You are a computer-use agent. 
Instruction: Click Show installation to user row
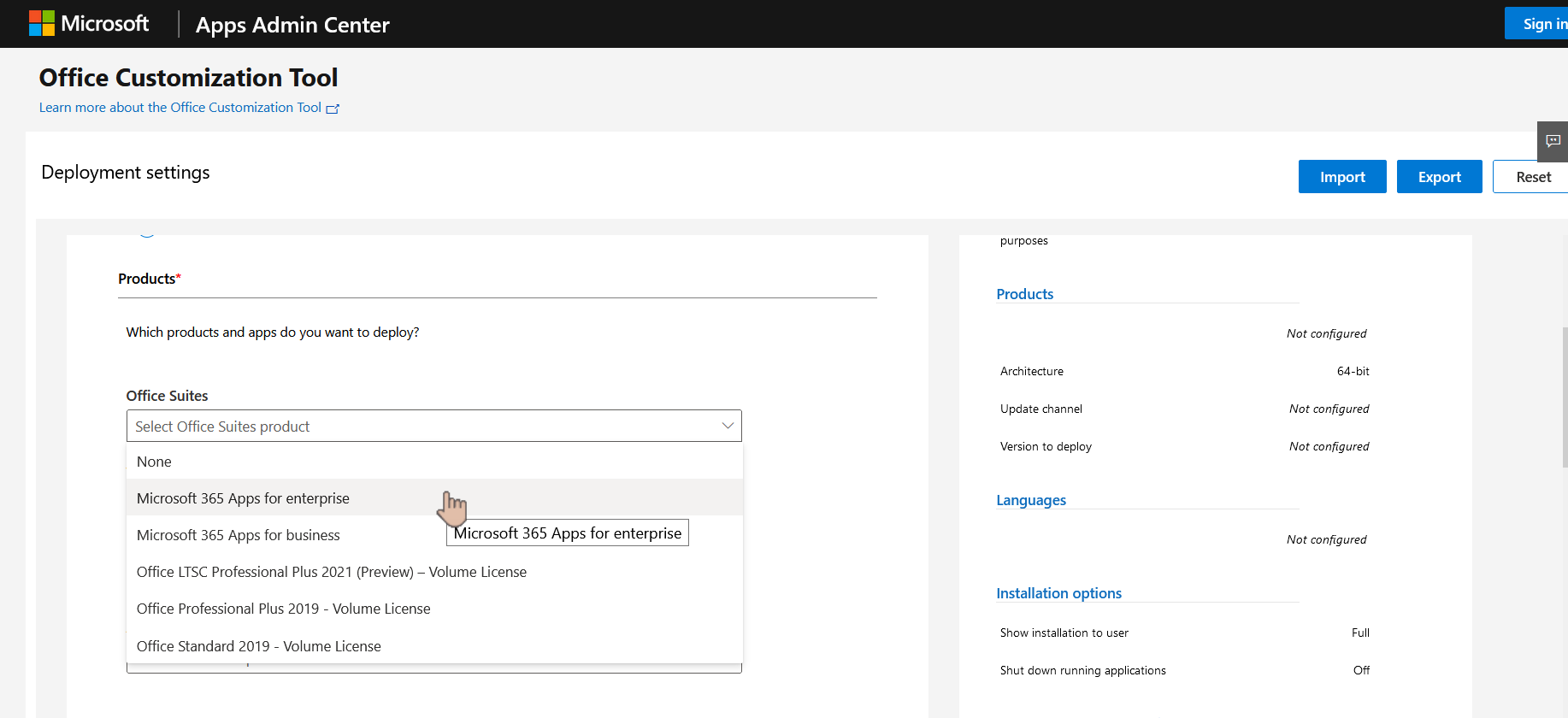[1184, 633]
